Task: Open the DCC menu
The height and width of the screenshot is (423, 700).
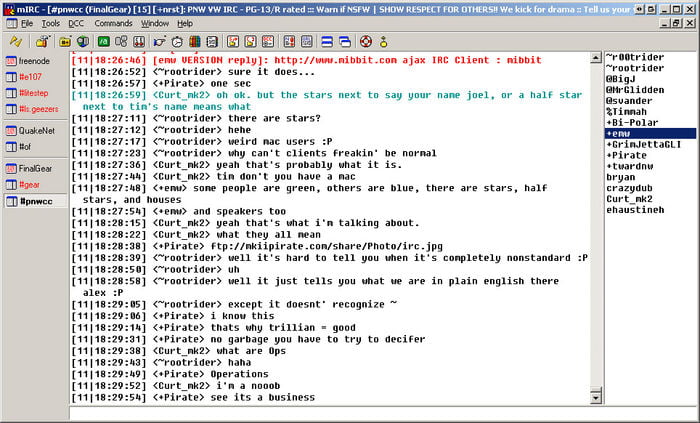Action: 76,23
